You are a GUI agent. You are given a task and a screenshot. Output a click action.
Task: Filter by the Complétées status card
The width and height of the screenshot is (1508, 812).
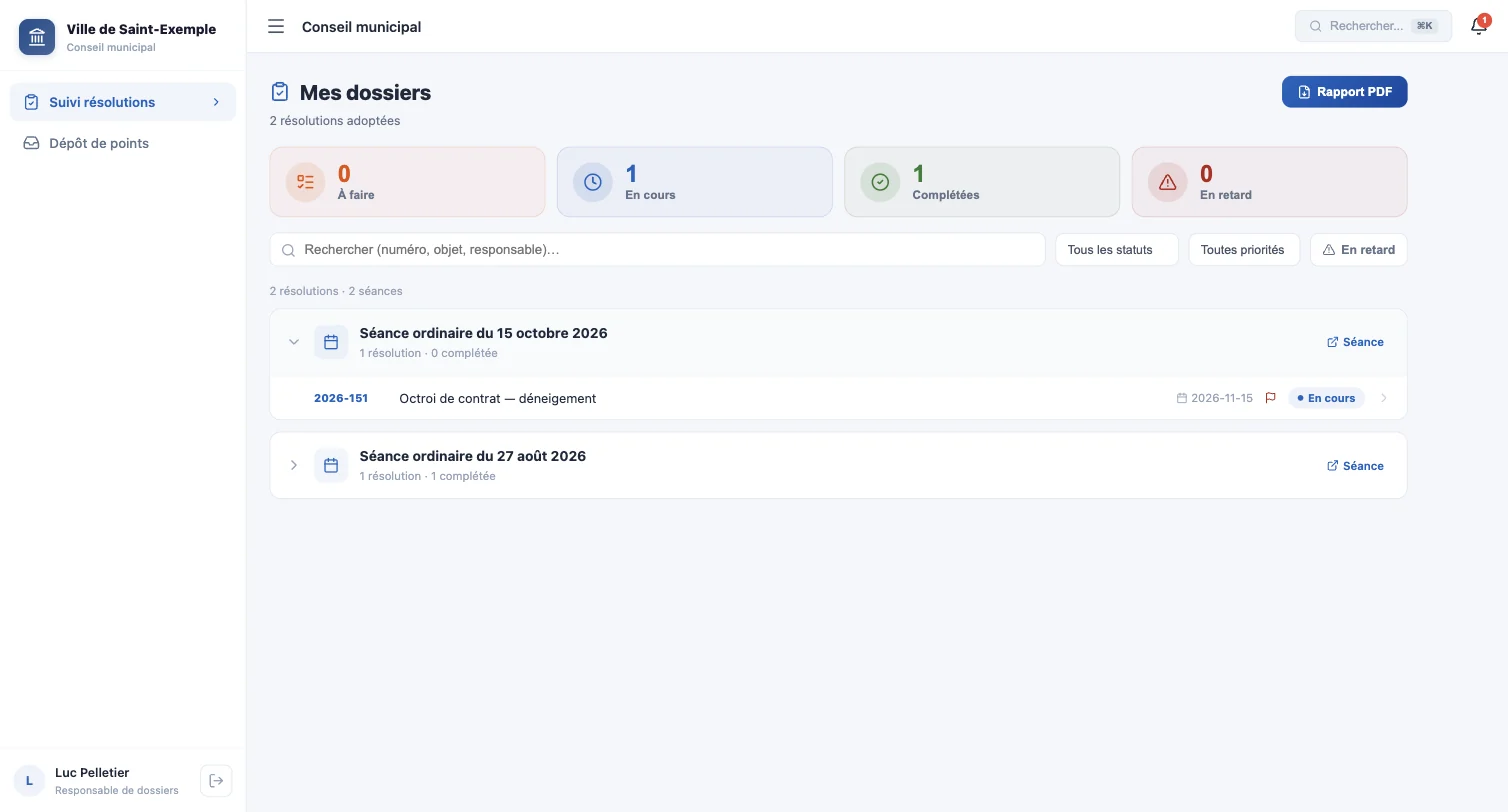pyautogui.click(x=982, y=182)
